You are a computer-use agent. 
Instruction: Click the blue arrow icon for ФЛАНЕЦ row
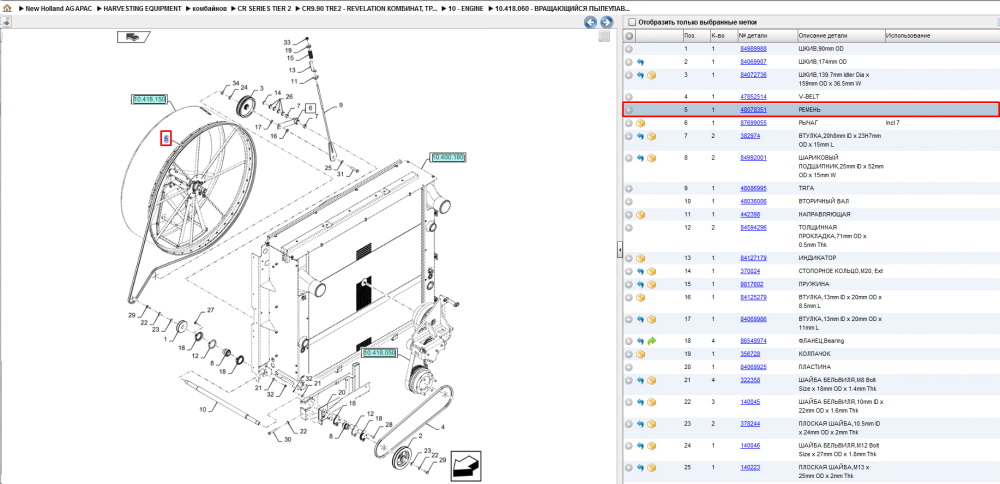[640, 341]
